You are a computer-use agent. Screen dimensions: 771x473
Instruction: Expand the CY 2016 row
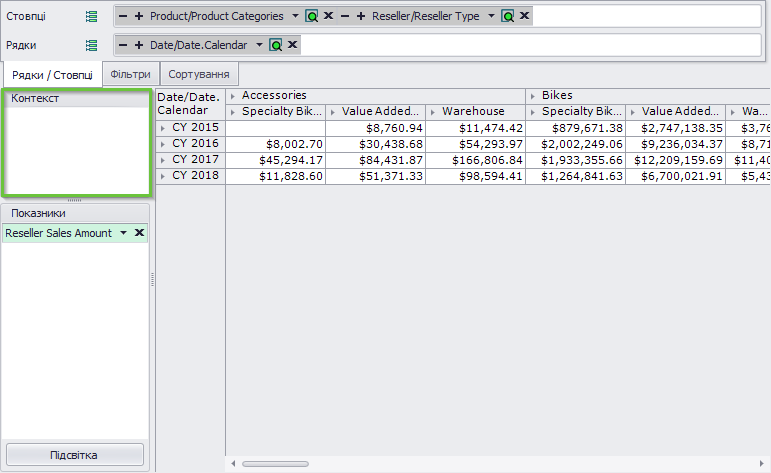tap(163, 145)
